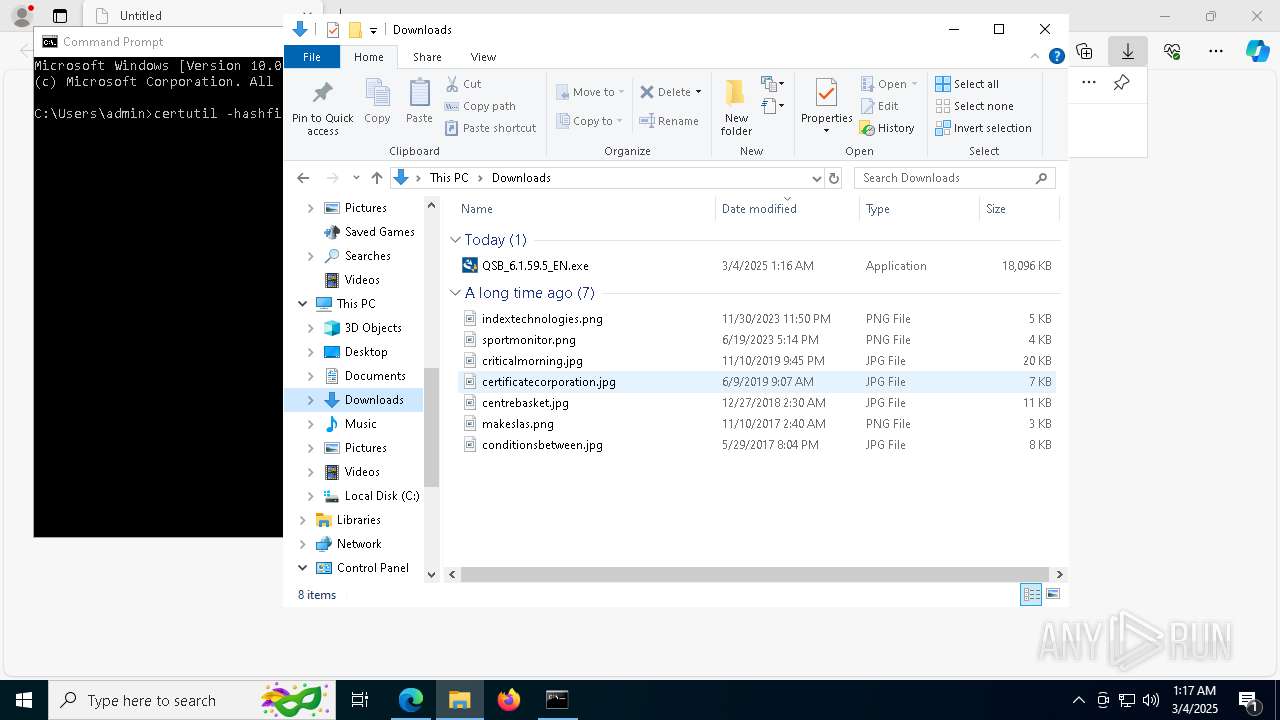Refresh the Downloads address bar
Viewport: 1280px width, 720px height.
834,178
